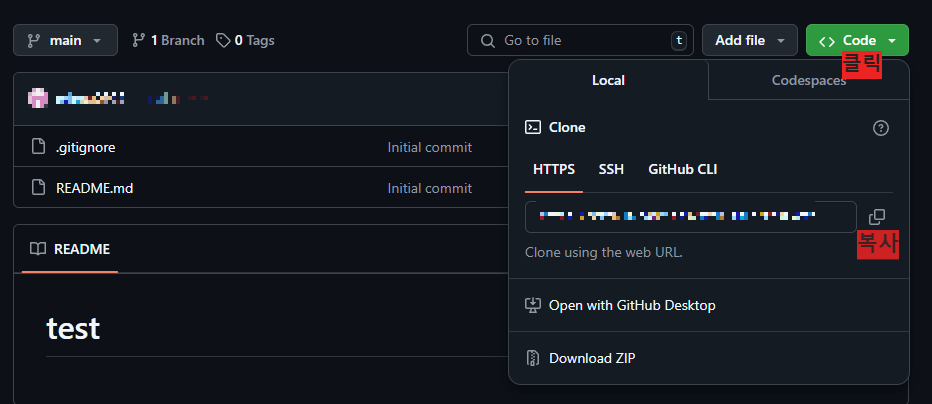932x404 pixels.
Task: Click the GitHub Desktop download icon
Action: (533, 305)
